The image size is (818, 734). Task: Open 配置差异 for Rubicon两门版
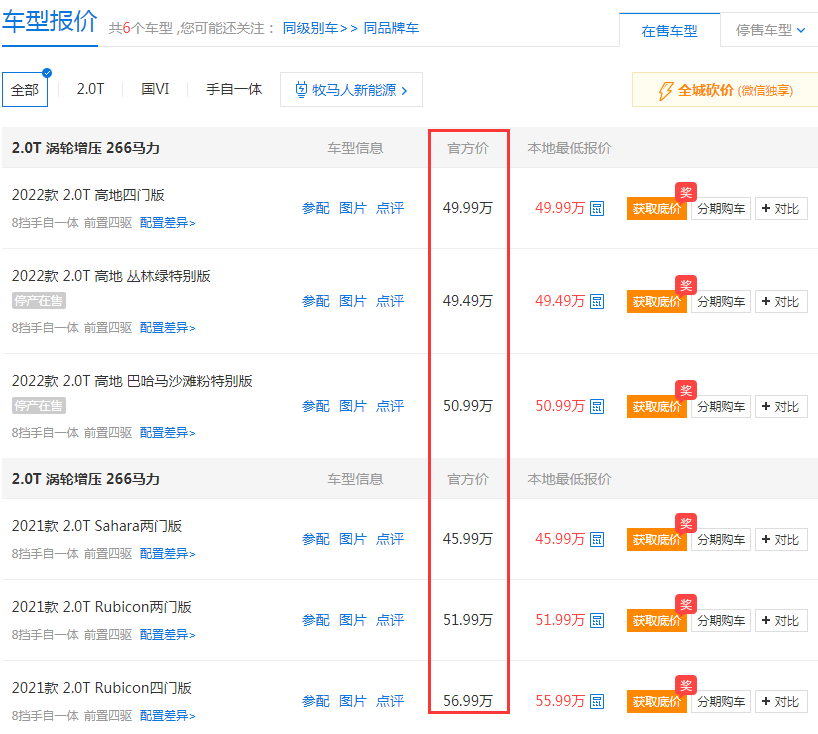(167, 635)
